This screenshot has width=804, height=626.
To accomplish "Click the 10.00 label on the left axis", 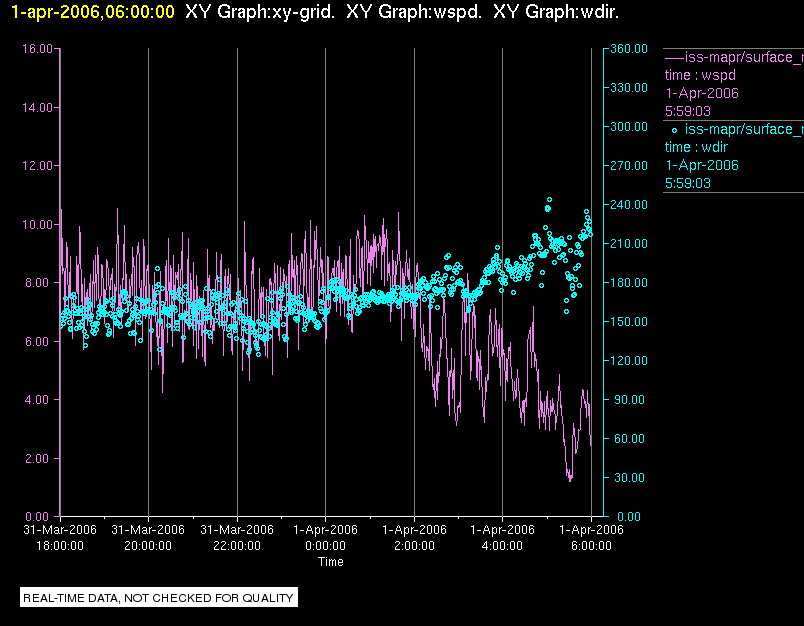I will 37,225.
